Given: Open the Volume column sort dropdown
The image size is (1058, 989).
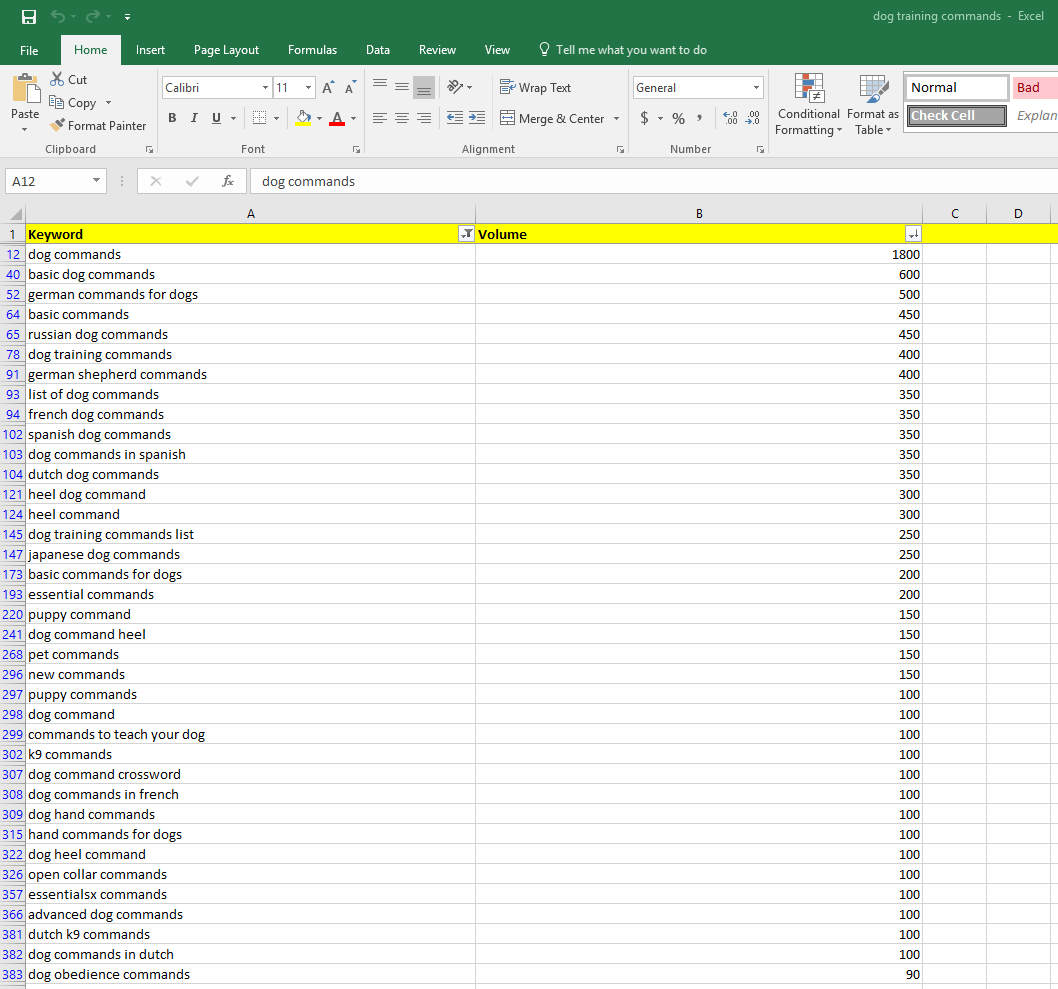Looking at the screenshot, I should click(x=912, y=234).
